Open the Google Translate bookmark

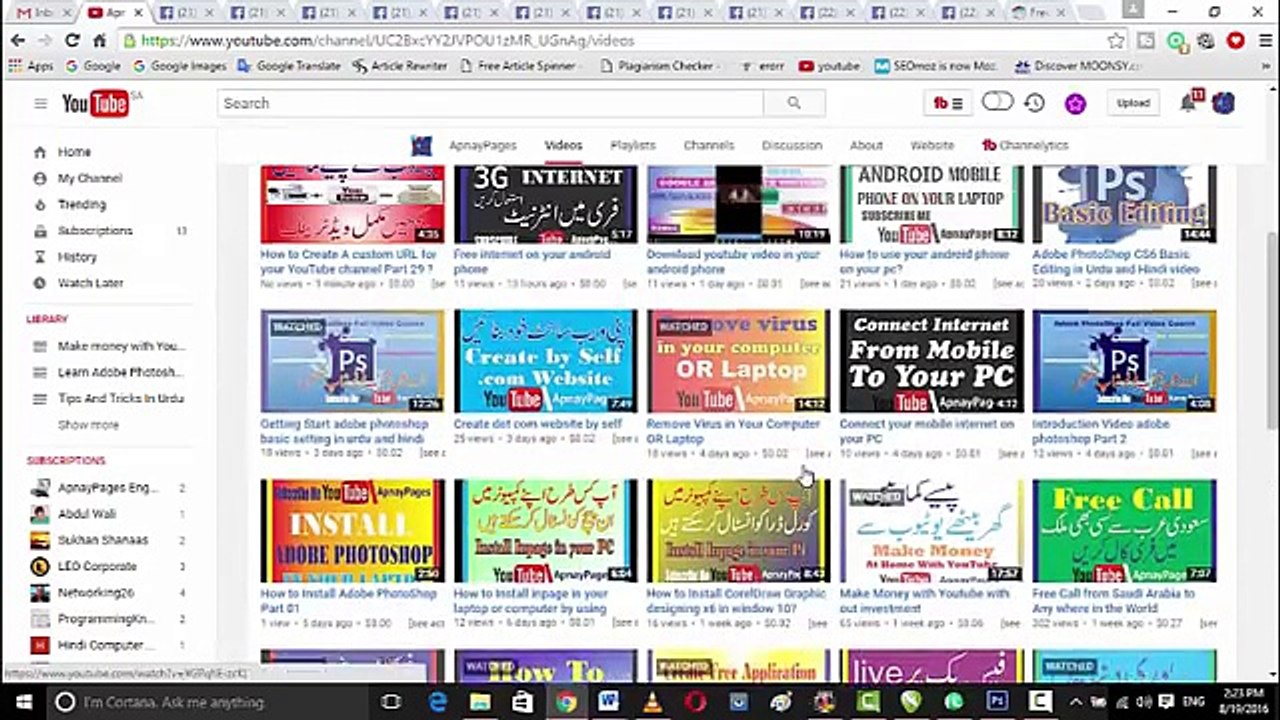tap(289, 66)
